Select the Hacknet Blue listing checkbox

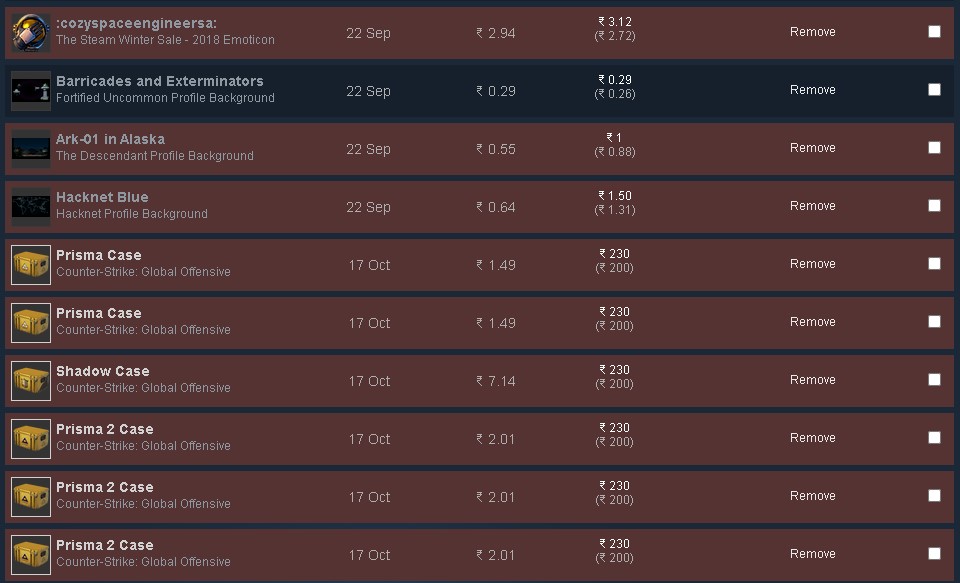coord(934,206)
